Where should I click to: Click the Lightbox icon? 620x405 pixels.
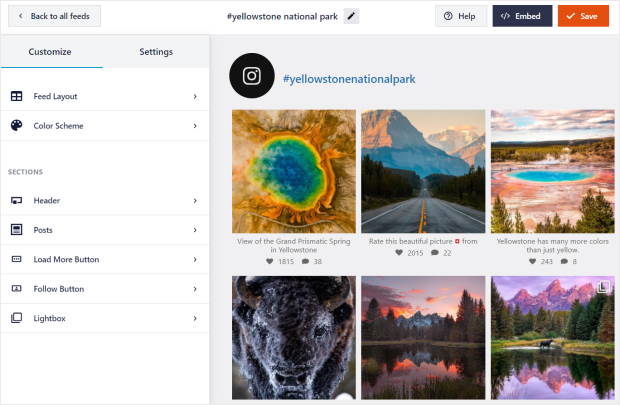[17, 318]
